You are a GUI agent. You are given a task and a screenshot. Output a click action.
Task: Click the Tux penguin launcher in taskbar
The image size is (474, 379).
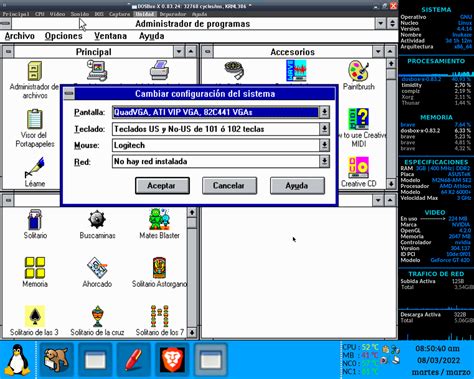tap(17, 360)
